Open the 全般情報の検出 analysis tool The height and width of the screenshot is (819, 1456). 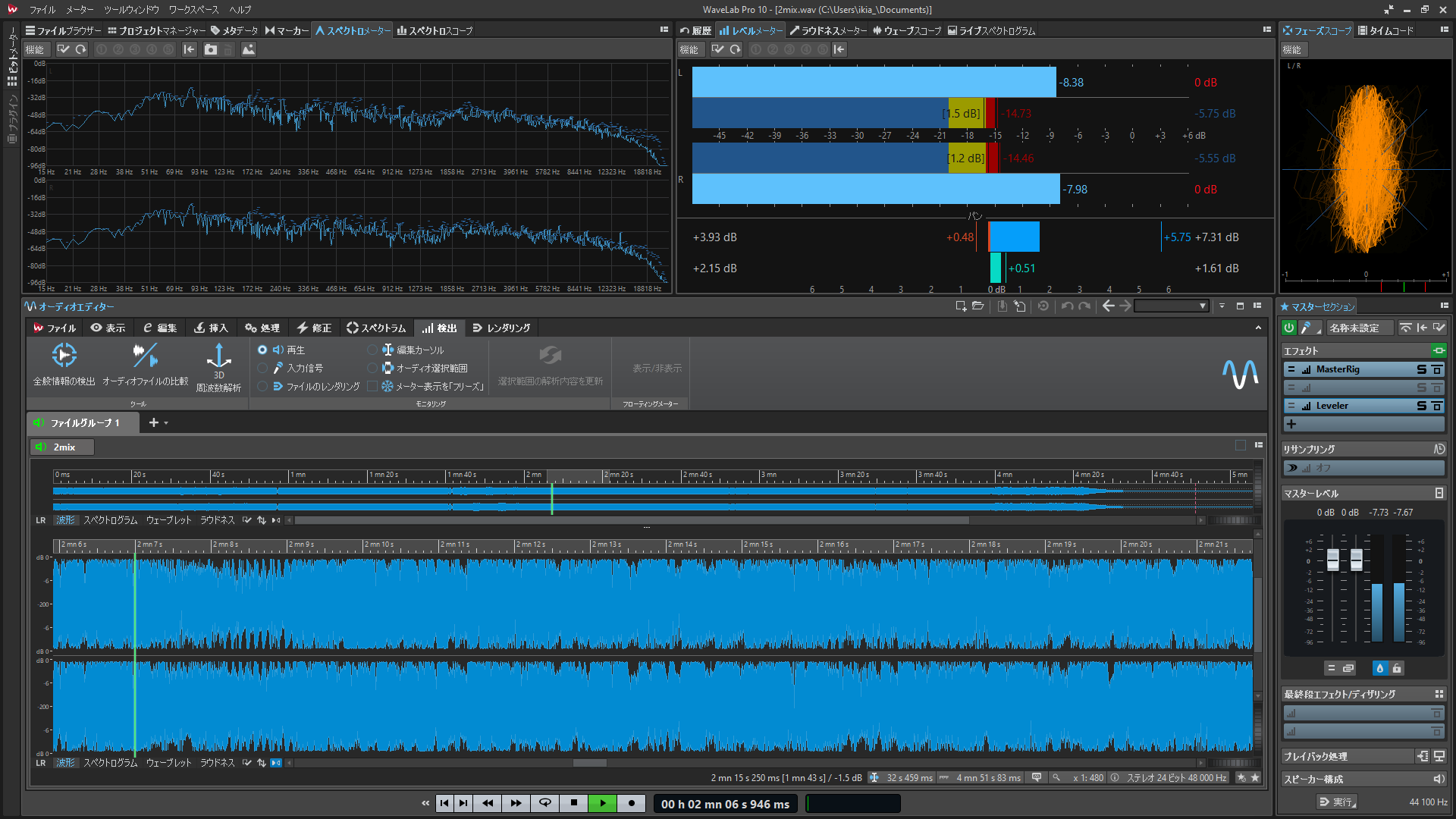(x=64, y=364)
